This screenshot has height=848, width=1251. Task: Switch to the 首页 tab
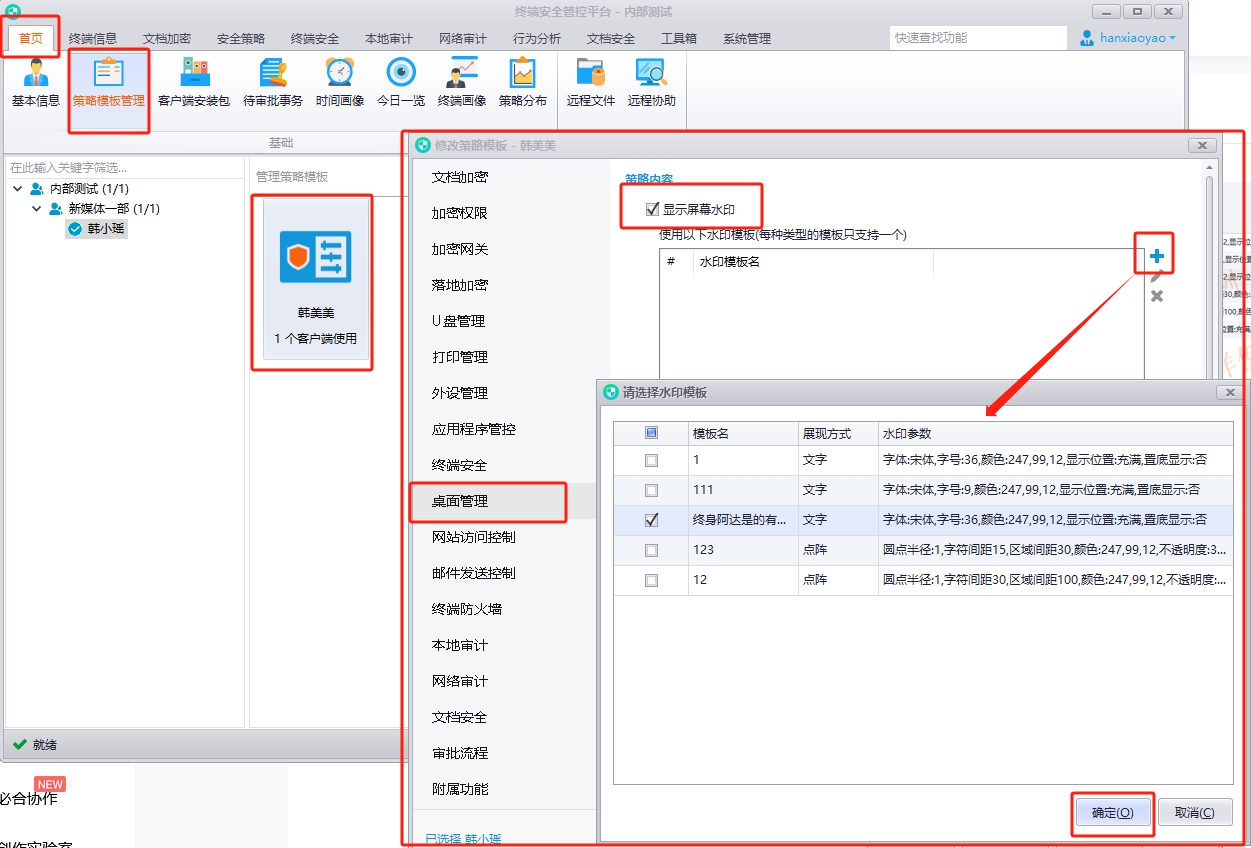tap(31, 39)
